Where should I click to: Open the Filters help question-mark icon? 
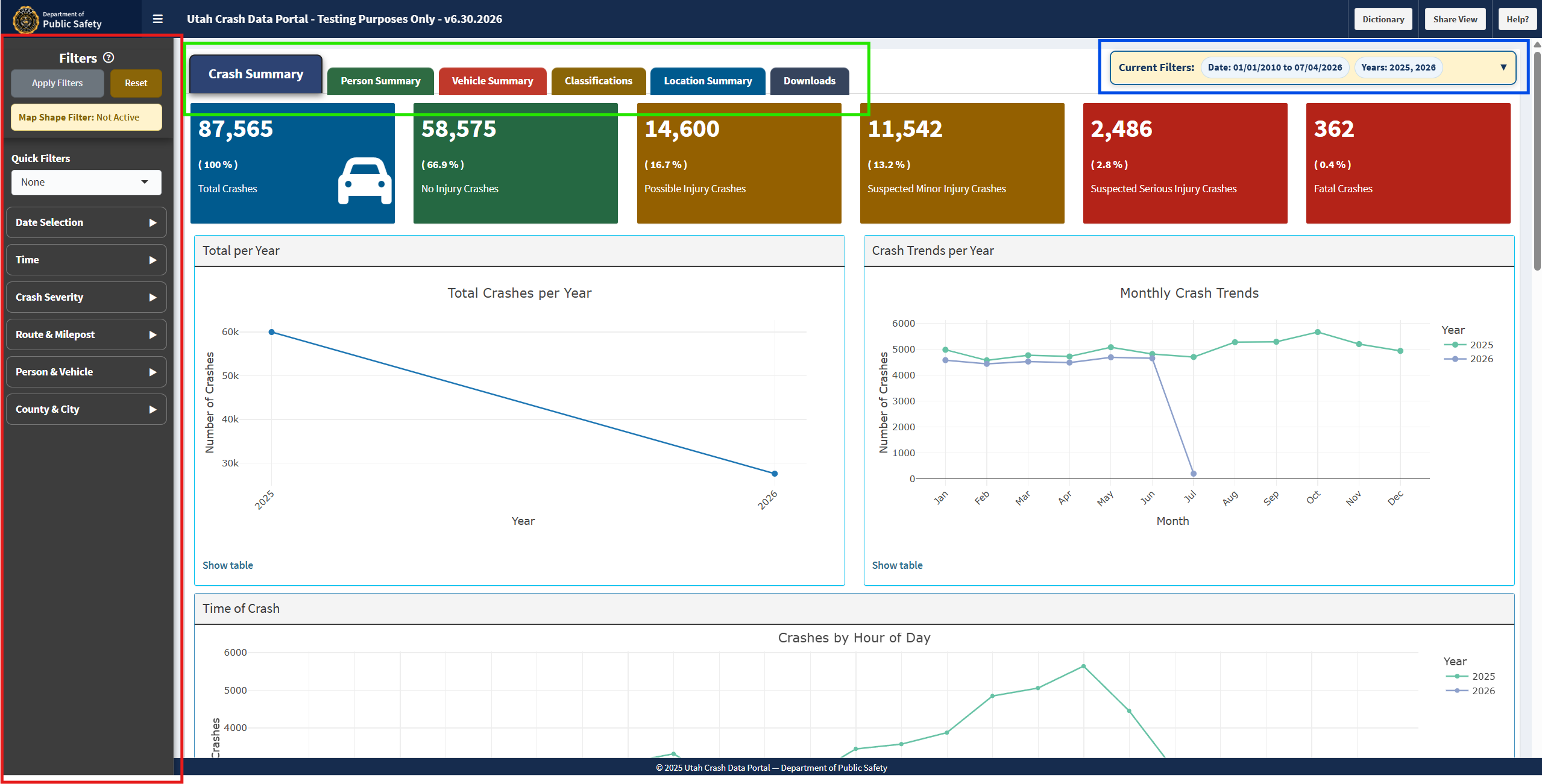109,58
